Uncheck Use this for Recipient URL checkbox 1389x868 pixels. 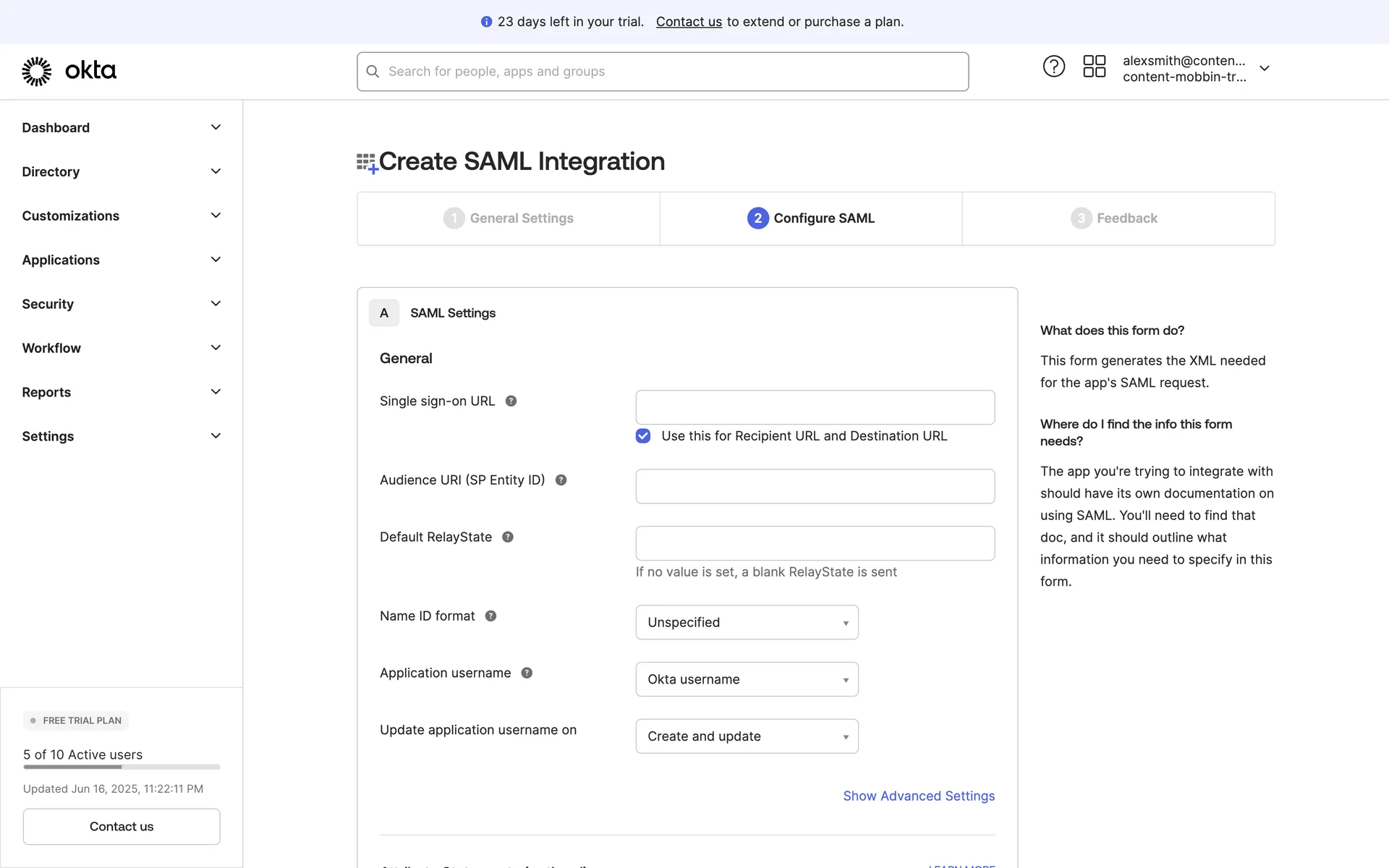click(643, 436)
